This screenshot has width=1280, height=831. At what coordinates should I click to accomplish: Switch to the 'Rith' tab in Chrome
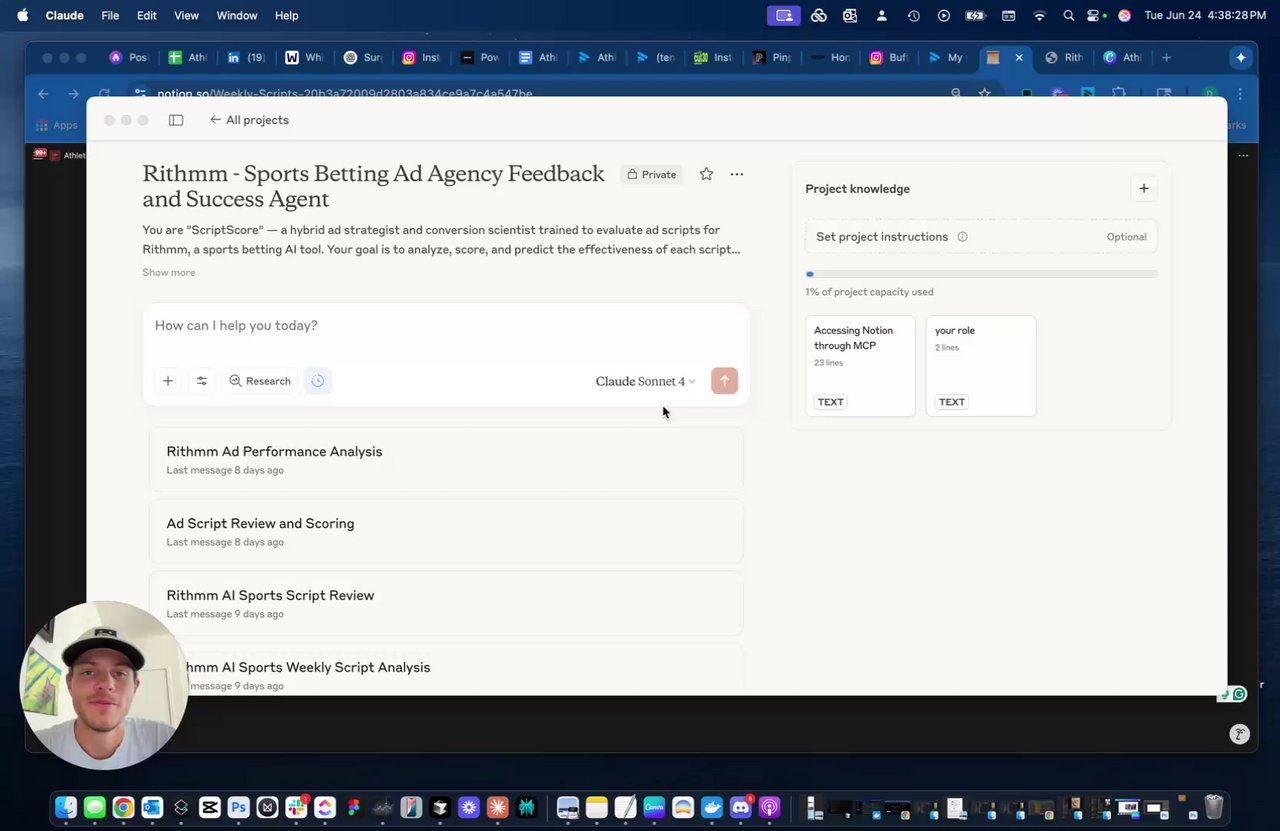click(1063, 57)
